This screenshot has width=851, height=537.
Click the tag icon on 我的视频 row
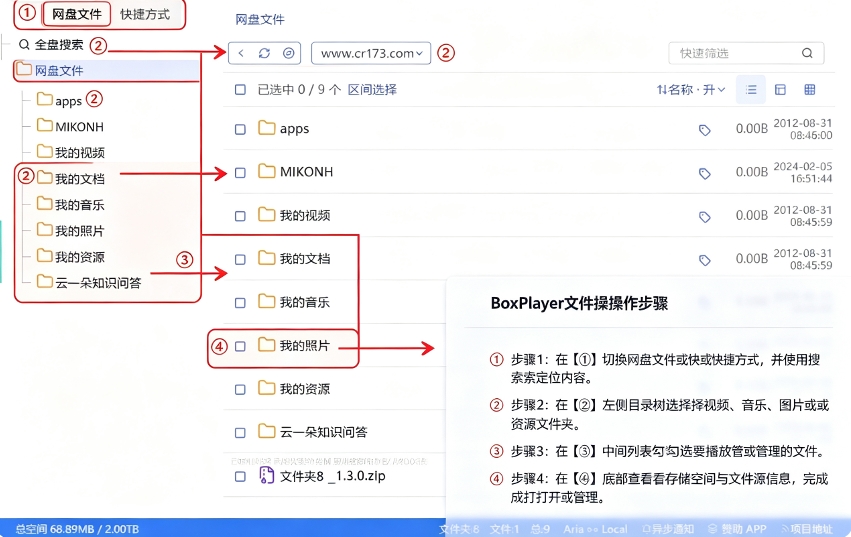[704, 217]
